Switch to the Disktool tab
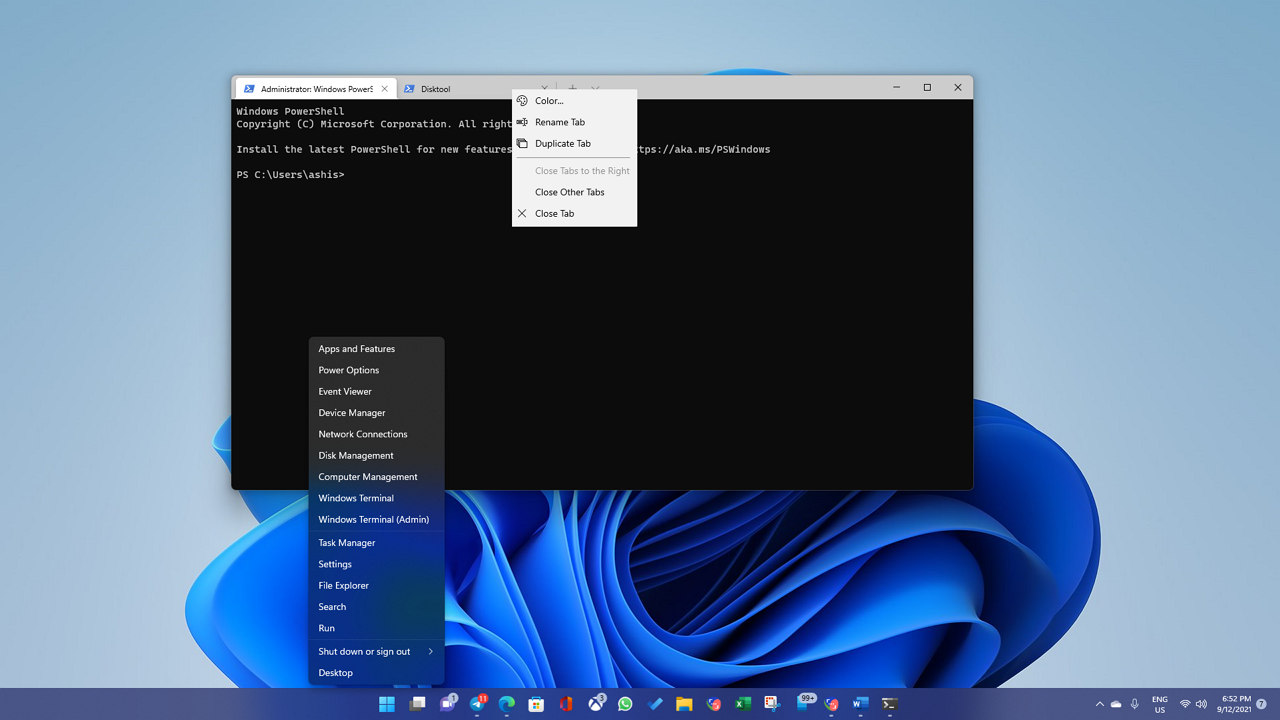The width and height of the screenshot is (1280, 720). click(435, 89)
